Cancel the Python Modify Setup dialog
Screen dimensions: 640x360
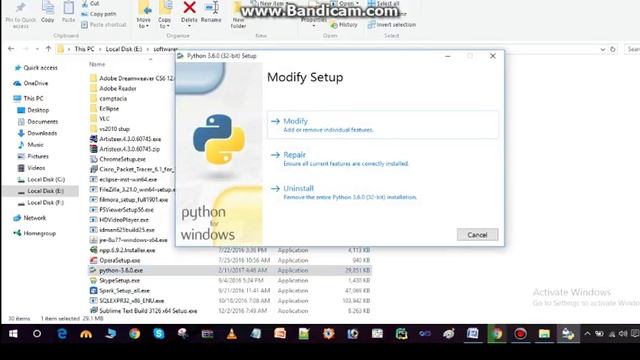(477, 235)
